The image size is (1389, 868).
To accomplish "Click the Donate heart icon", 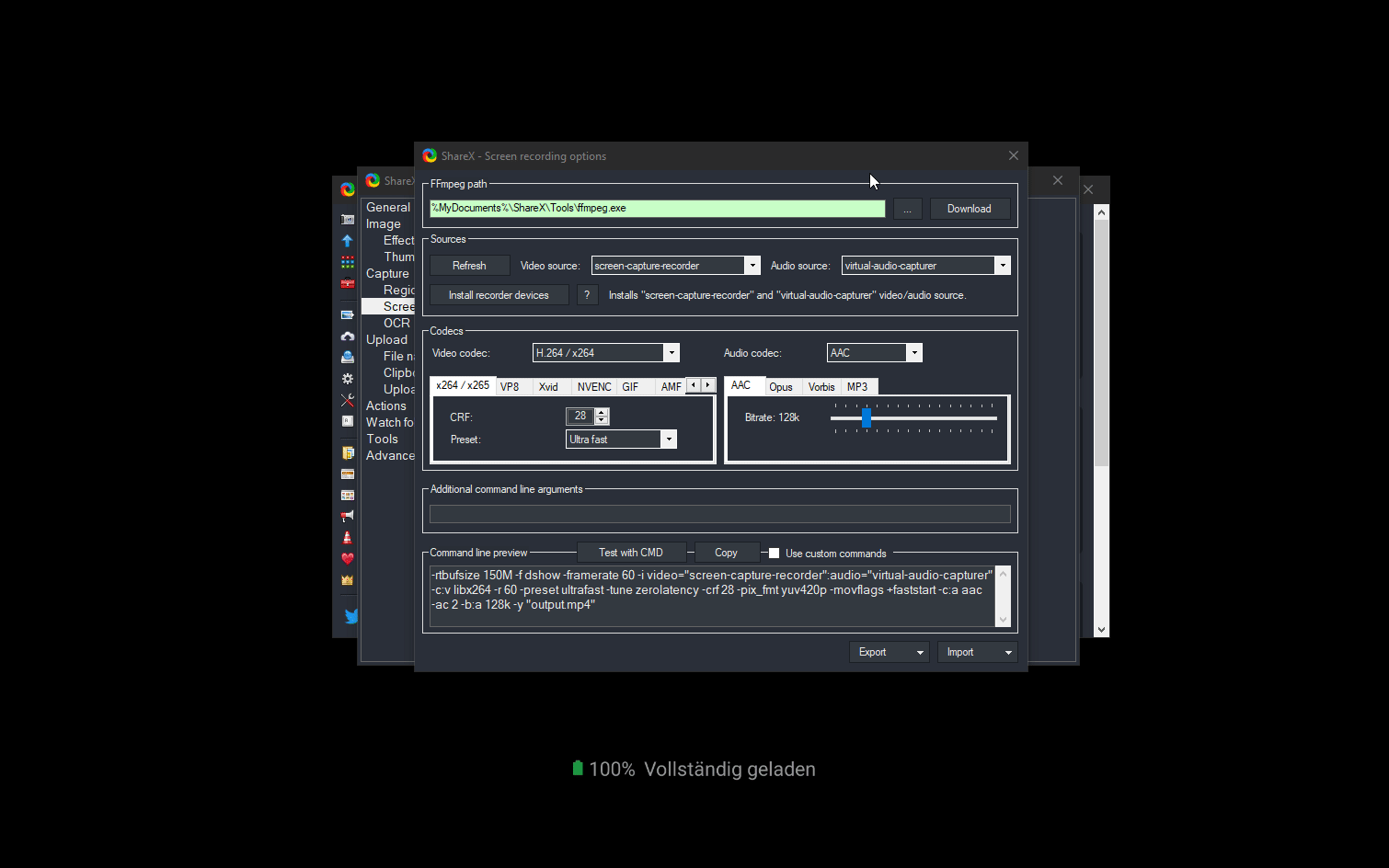I will [347, 558].
